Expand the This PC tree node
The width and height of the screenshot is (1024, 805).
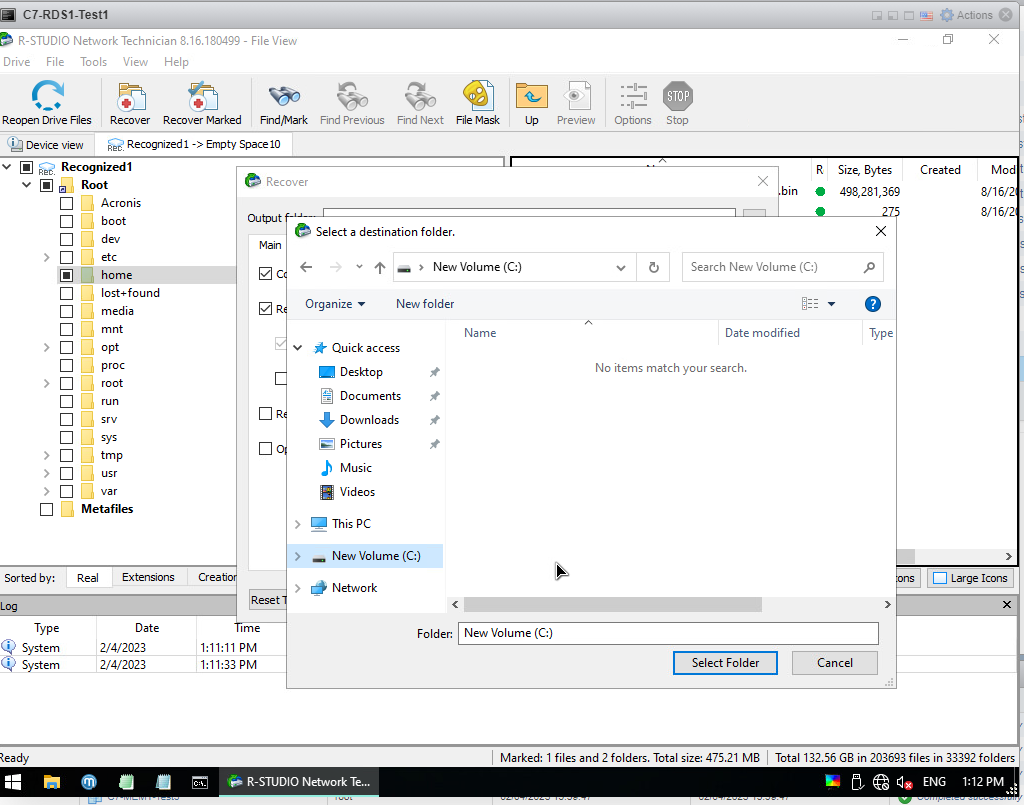coord(298,524)
